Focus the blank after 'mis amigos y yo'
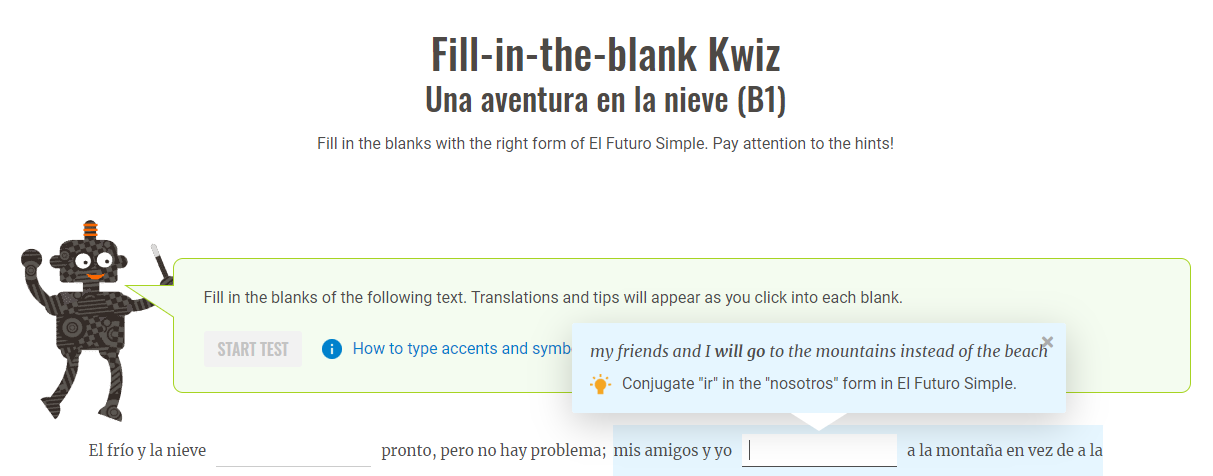 819,450
